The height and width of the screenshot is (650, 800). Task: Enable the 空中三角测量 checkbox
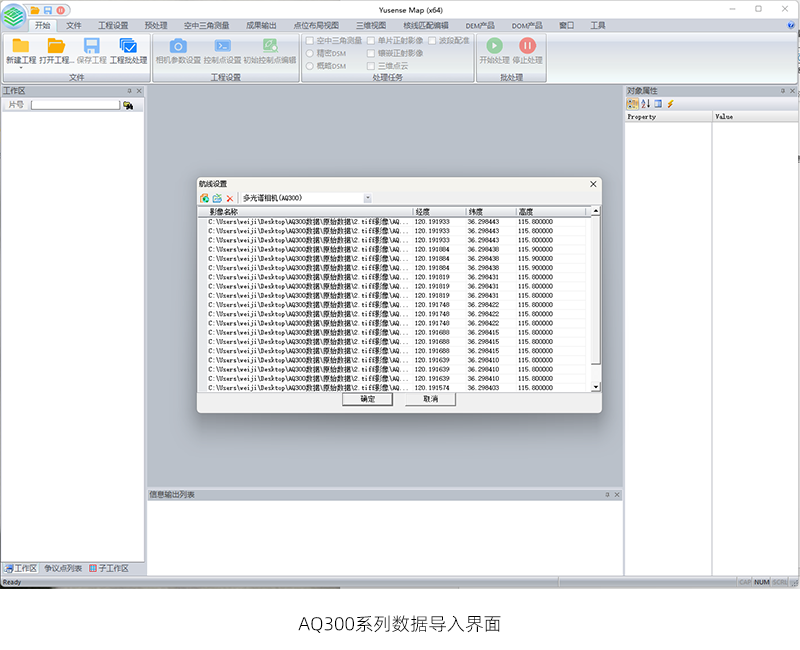tap(310, 41)
